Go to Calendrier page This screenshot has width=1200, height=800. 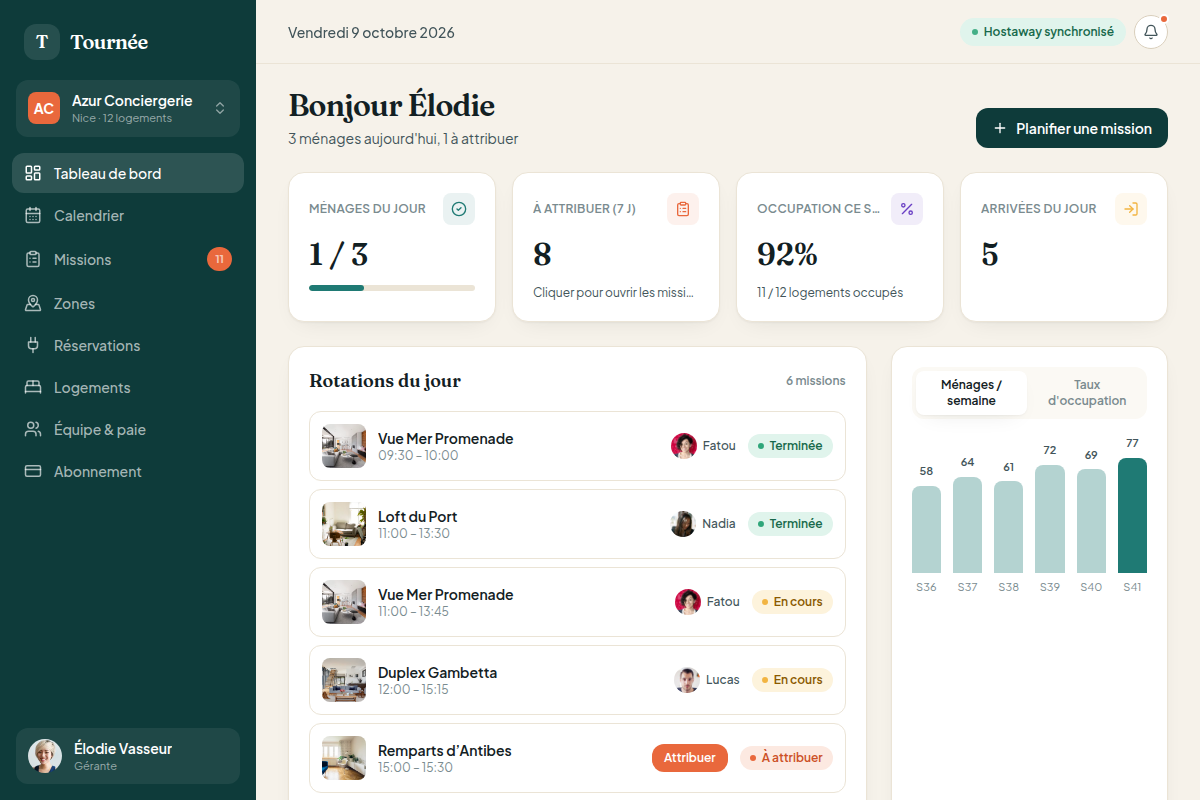[x=128, y=215]
